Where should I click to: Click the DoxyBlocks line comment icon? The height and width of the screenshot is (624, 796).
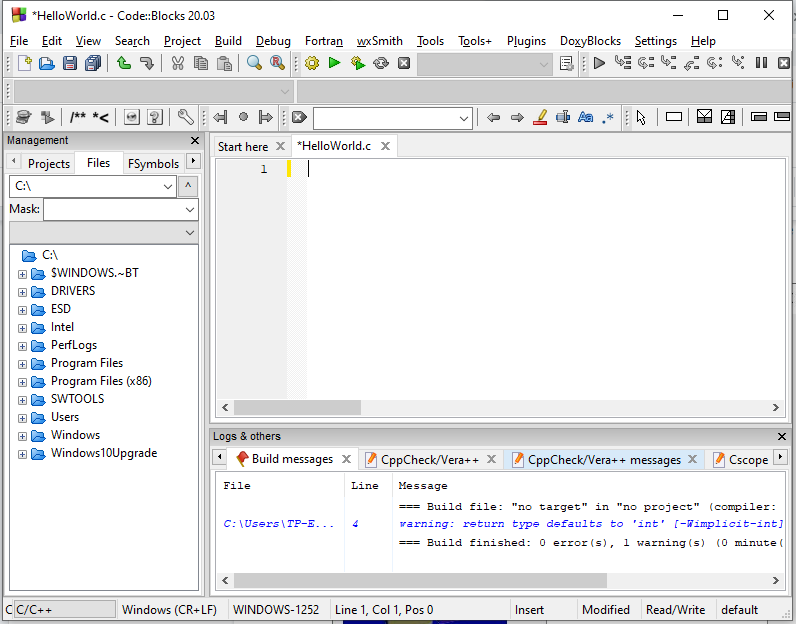click(101, 118)
